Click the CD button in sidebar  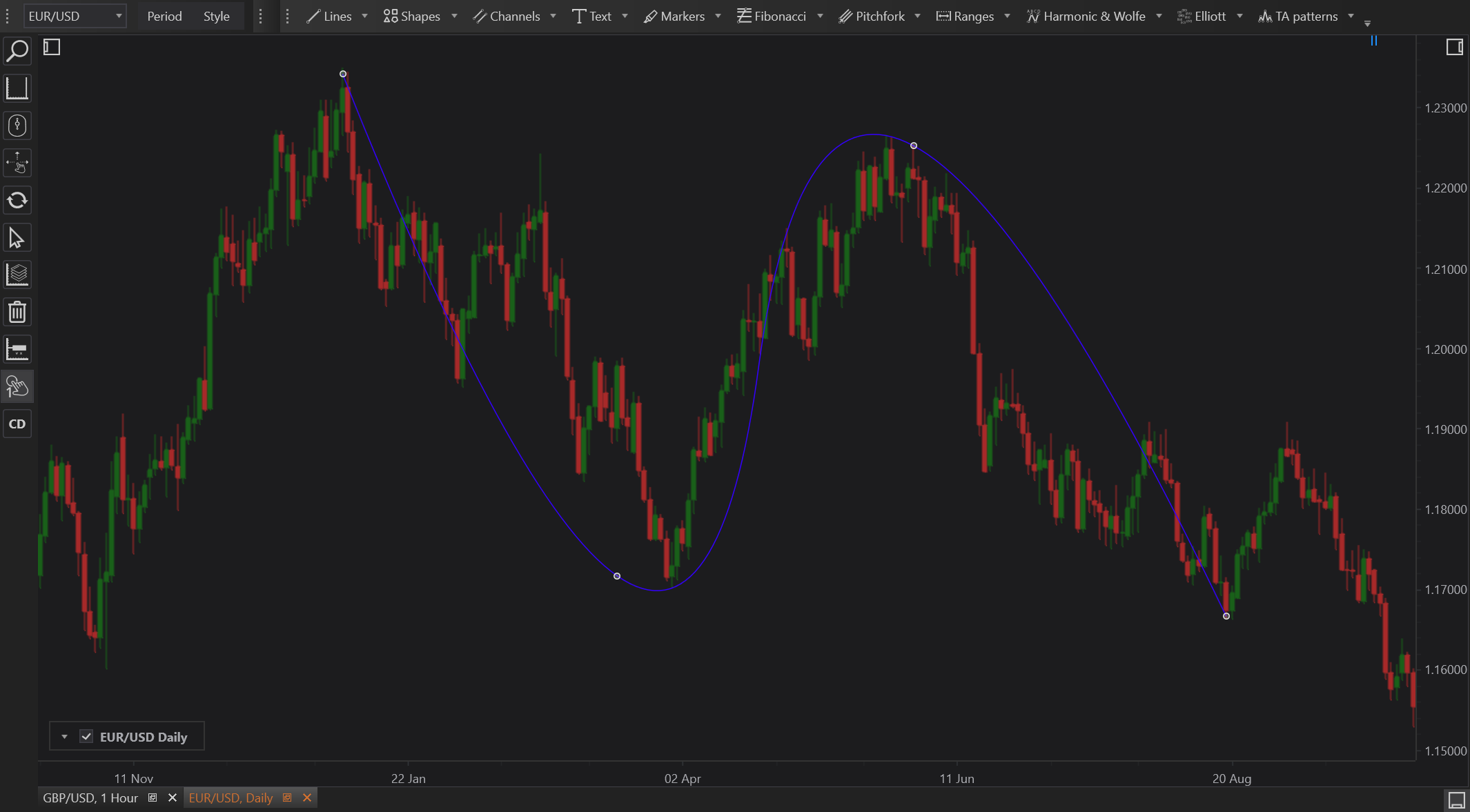[x=17, y=424]
